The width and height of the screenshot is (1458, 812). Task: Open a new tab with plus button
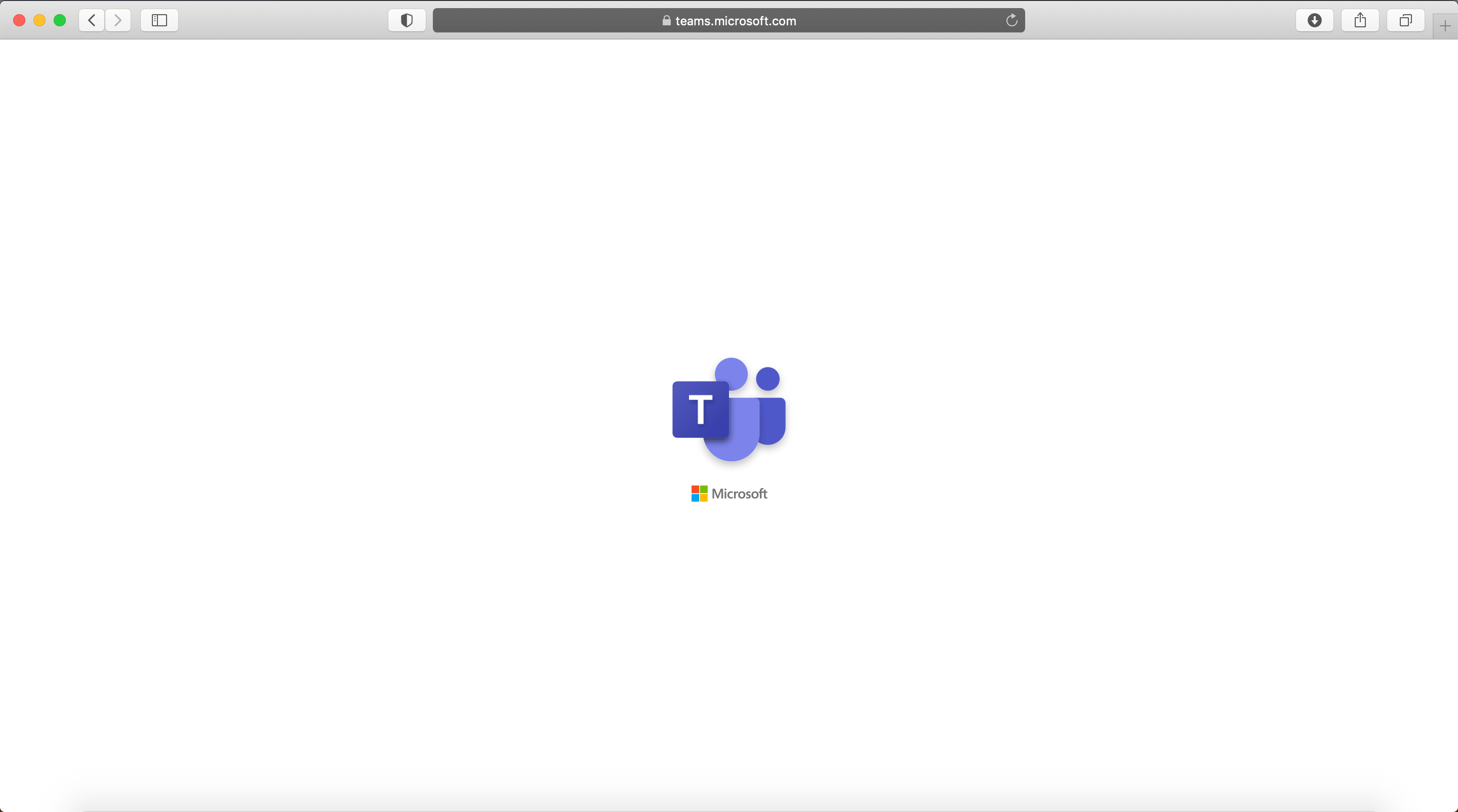click(x=1444, y=26)
